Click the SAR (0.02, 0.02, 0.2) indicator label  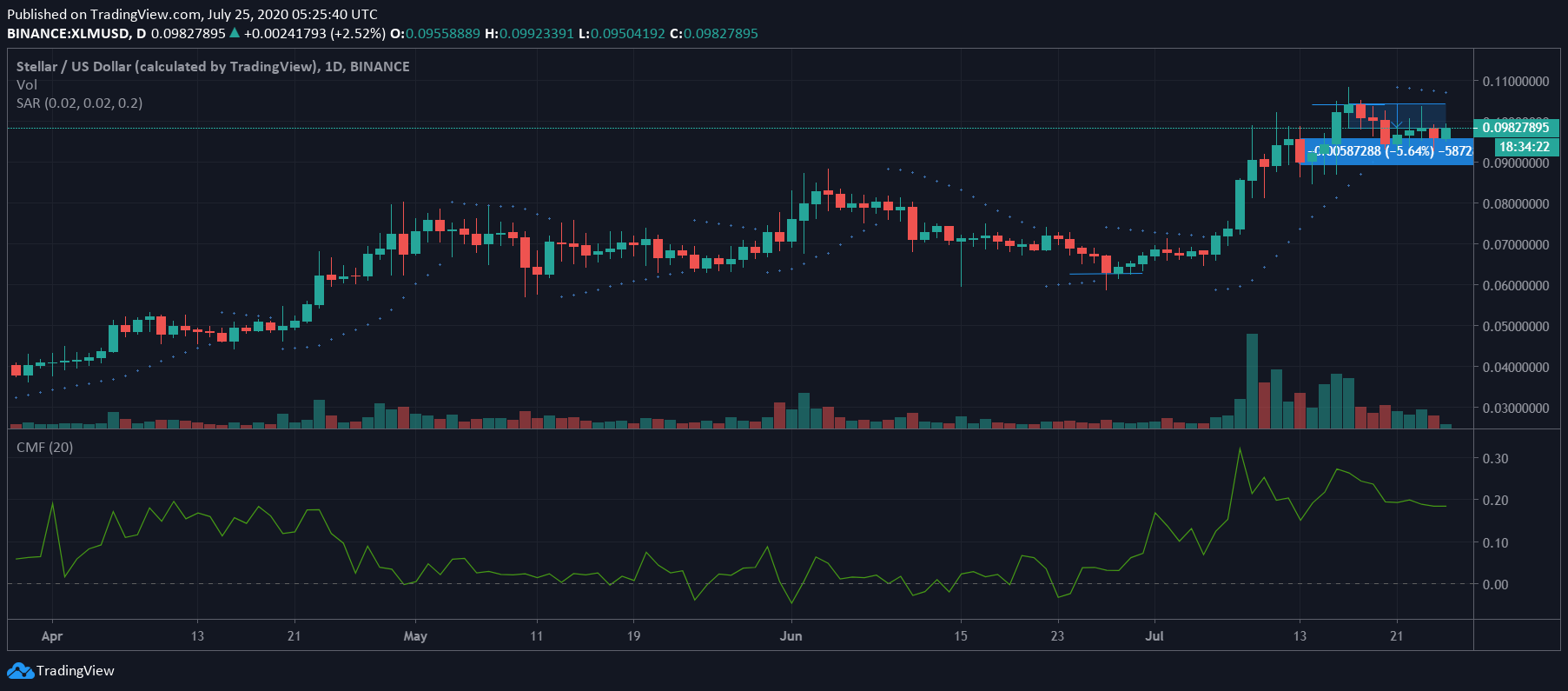point(79,103)
